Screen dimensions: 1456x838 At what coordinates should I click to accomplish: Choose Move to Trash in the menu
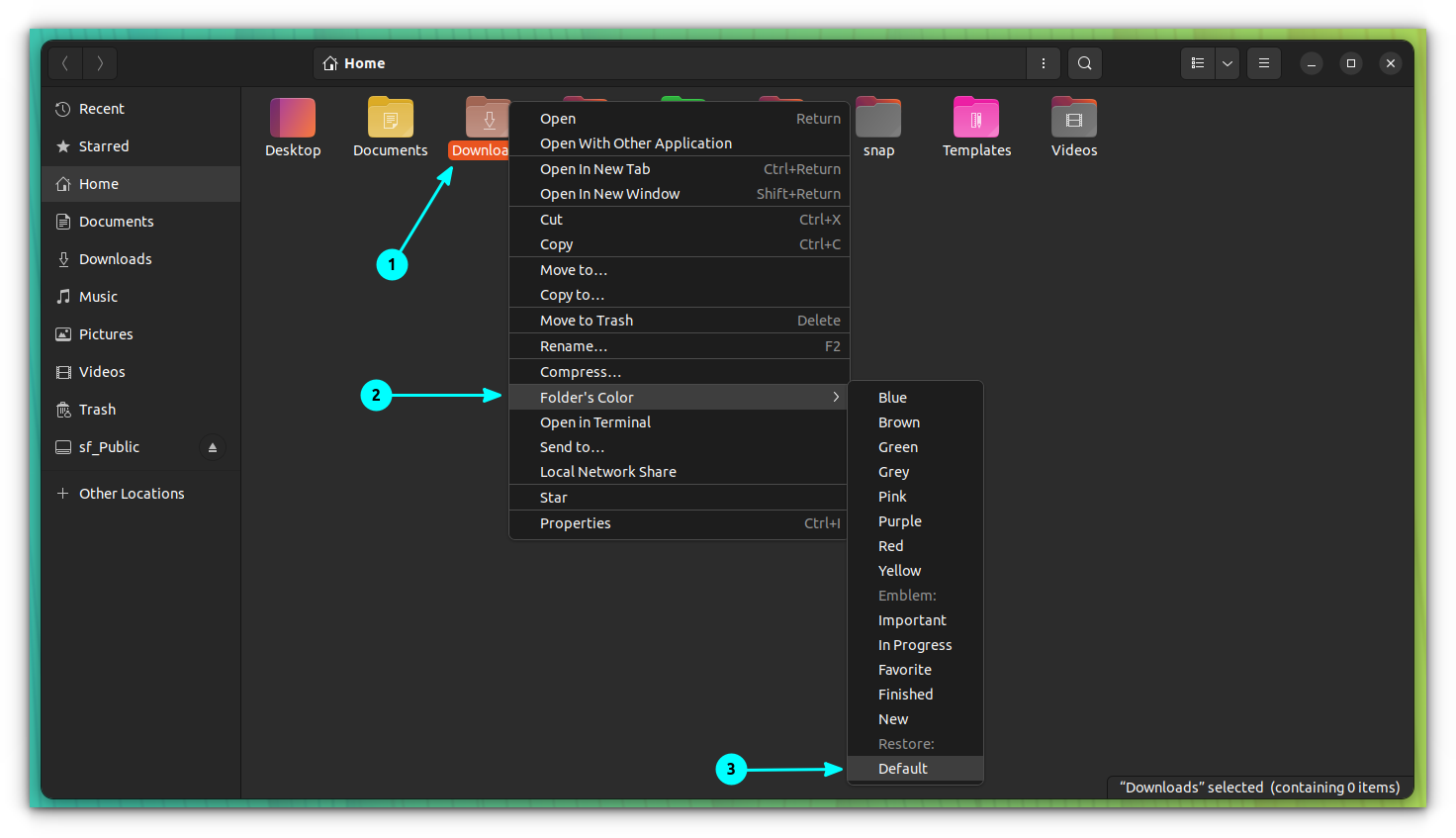586,320
